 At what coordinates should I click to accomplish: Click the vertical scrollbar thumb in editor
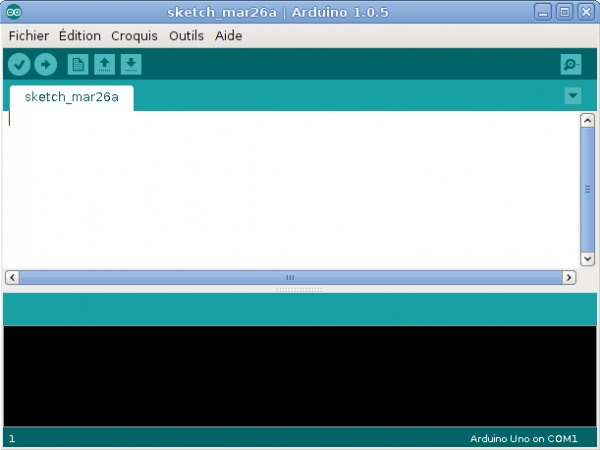[x=588, y=189]
